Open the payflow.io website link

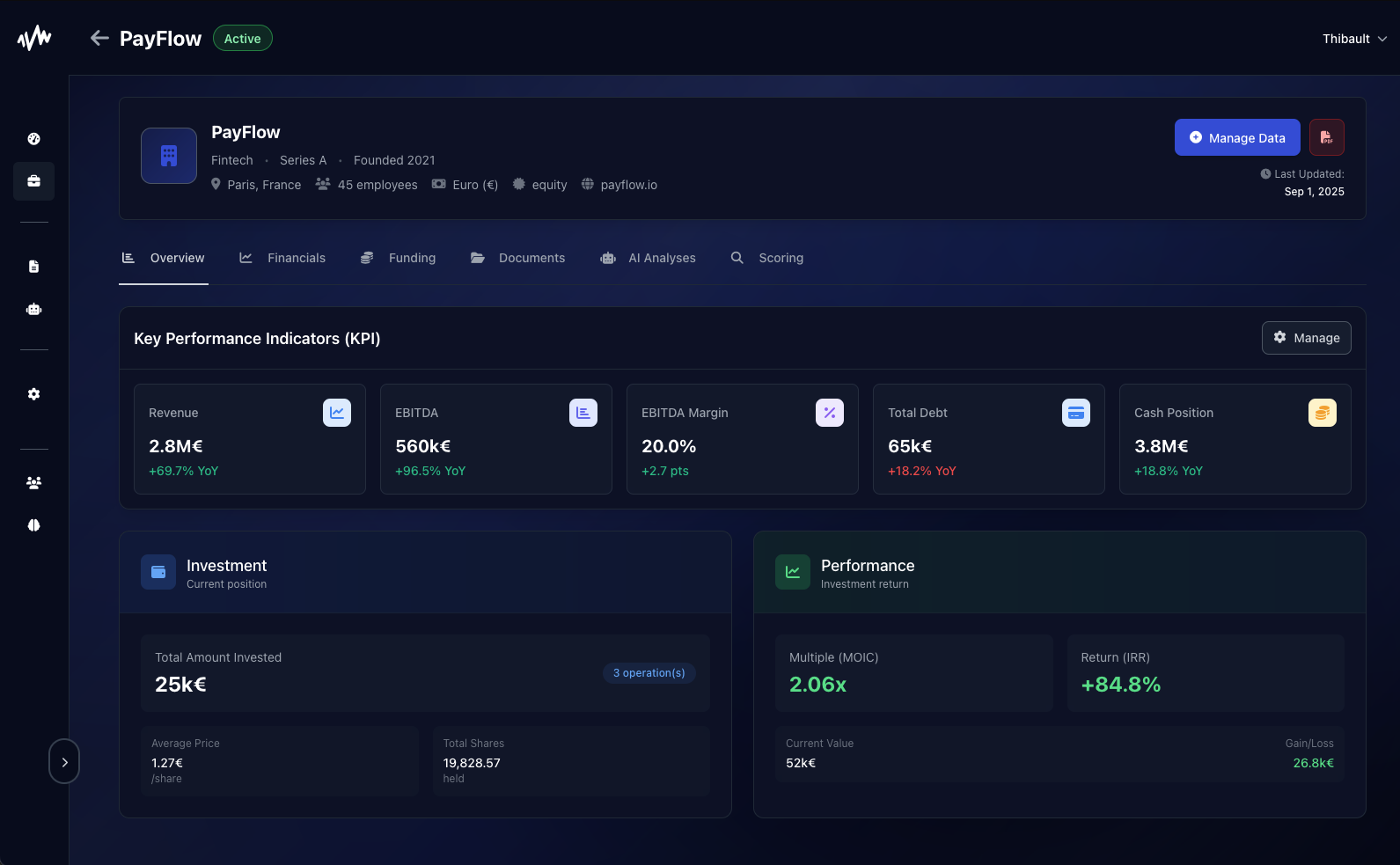click(628, 185)
